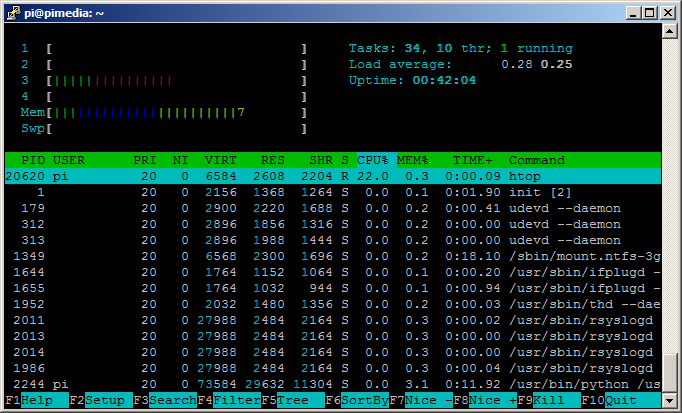Open F6 SortBy menu

click(357, 400)
